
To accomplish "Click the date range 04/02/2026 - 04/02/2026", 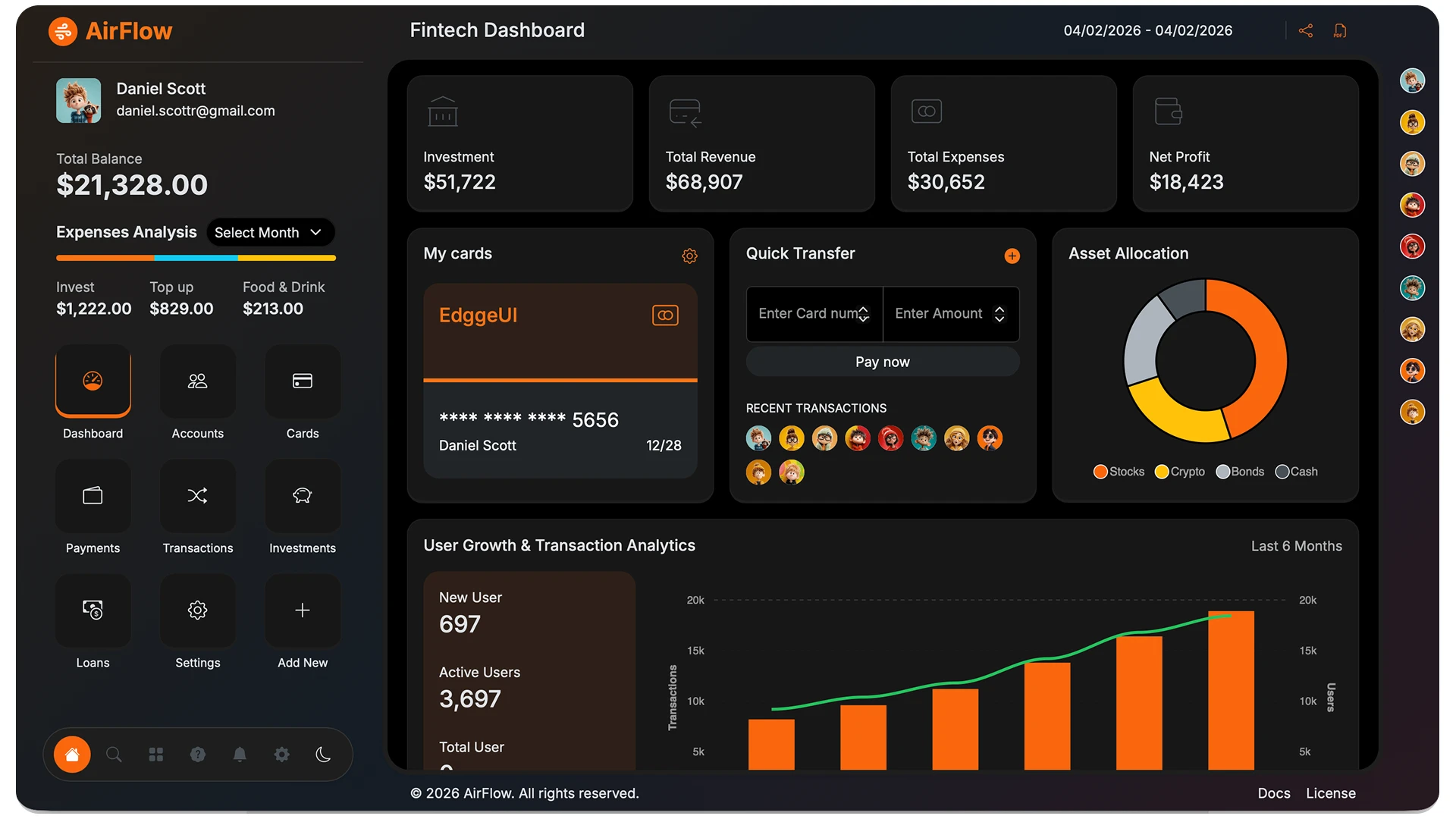I will tap(1148, 30).
